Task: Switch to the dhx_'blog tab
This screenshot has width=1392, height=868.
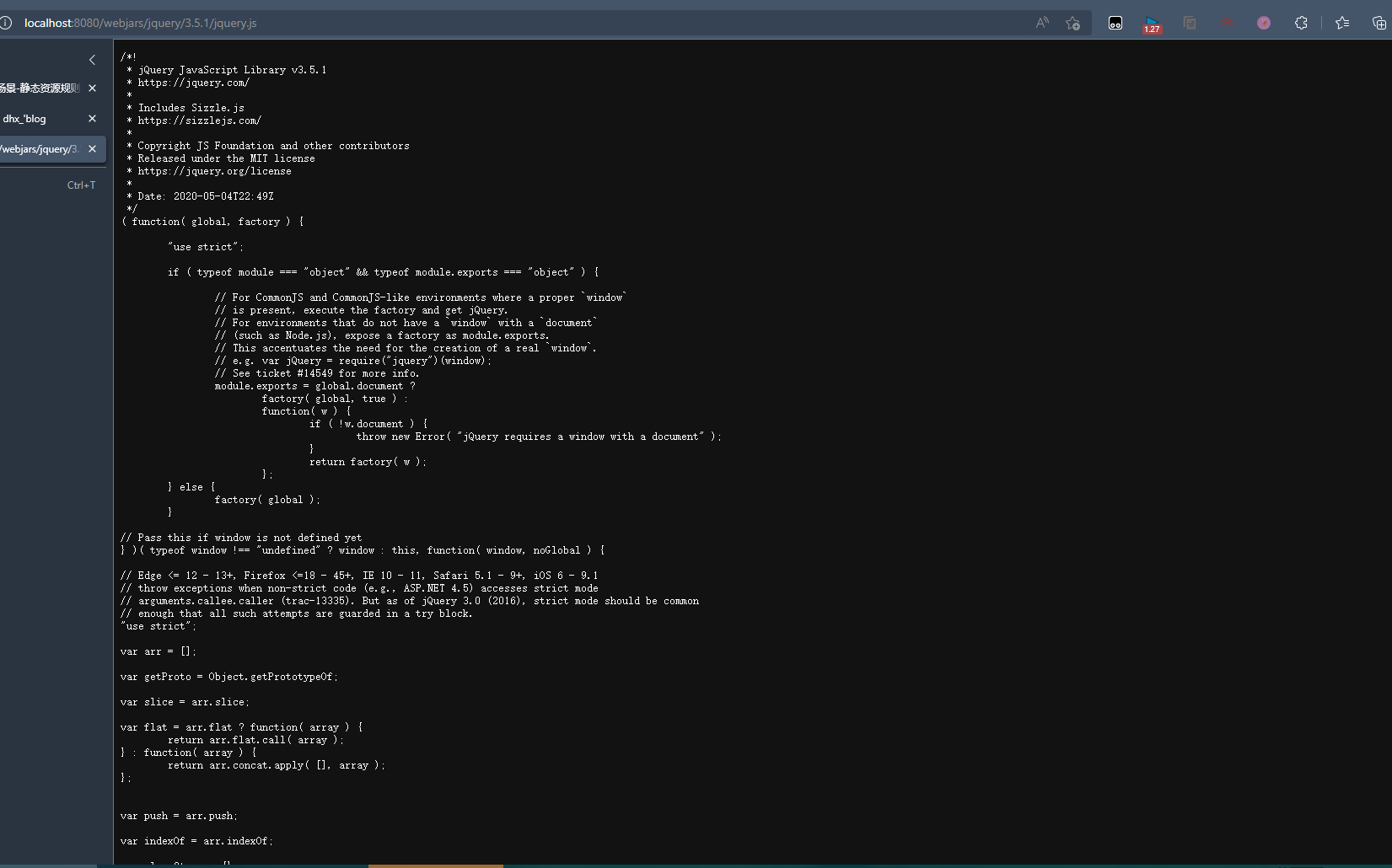Action: click(x=38, y=119)
